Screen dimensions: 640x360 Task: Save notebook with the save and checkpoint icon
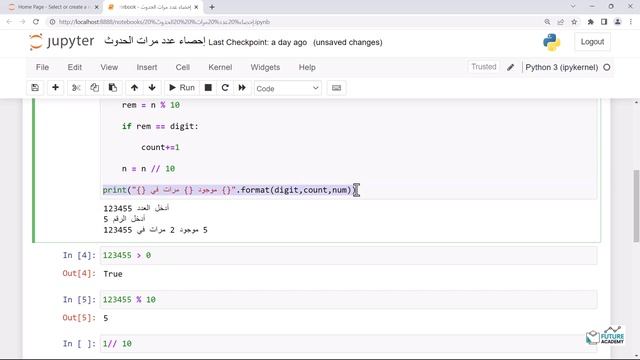[x=35, y=88]
